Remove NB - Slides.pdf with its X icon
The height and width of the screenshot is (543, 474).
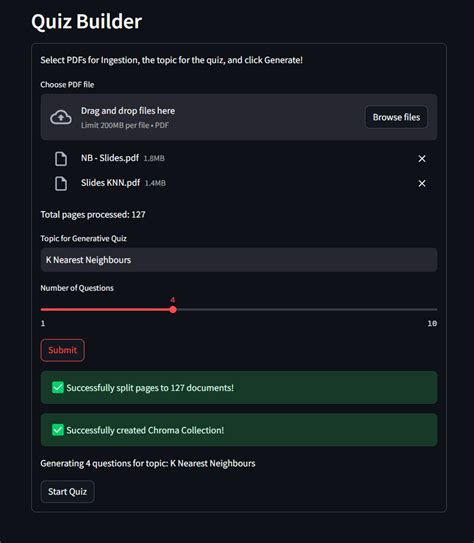(x=422, y=159)
